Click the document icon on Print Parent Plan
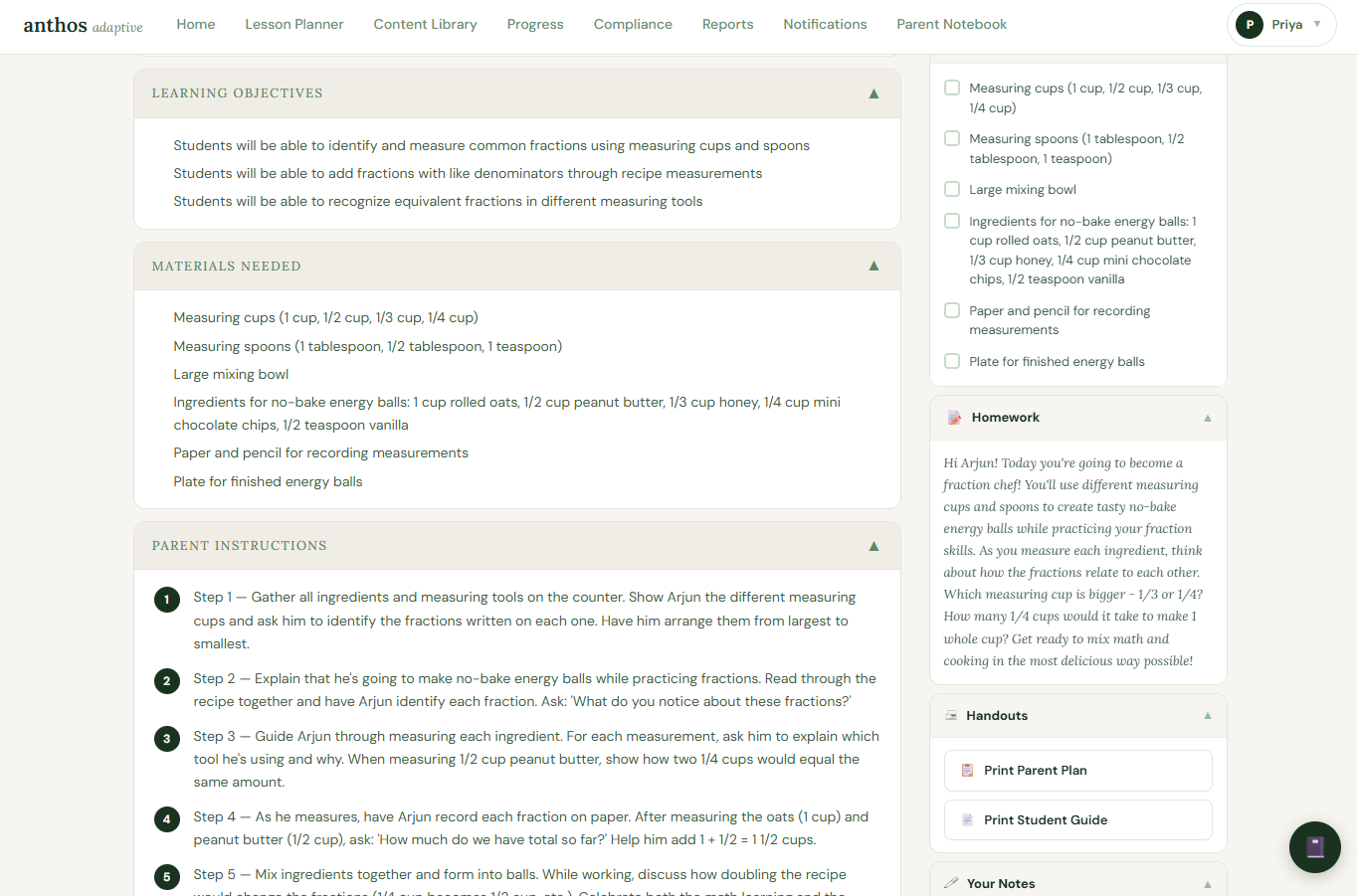The height and width of the screenshot is (896, 1357). pos(965,770)
